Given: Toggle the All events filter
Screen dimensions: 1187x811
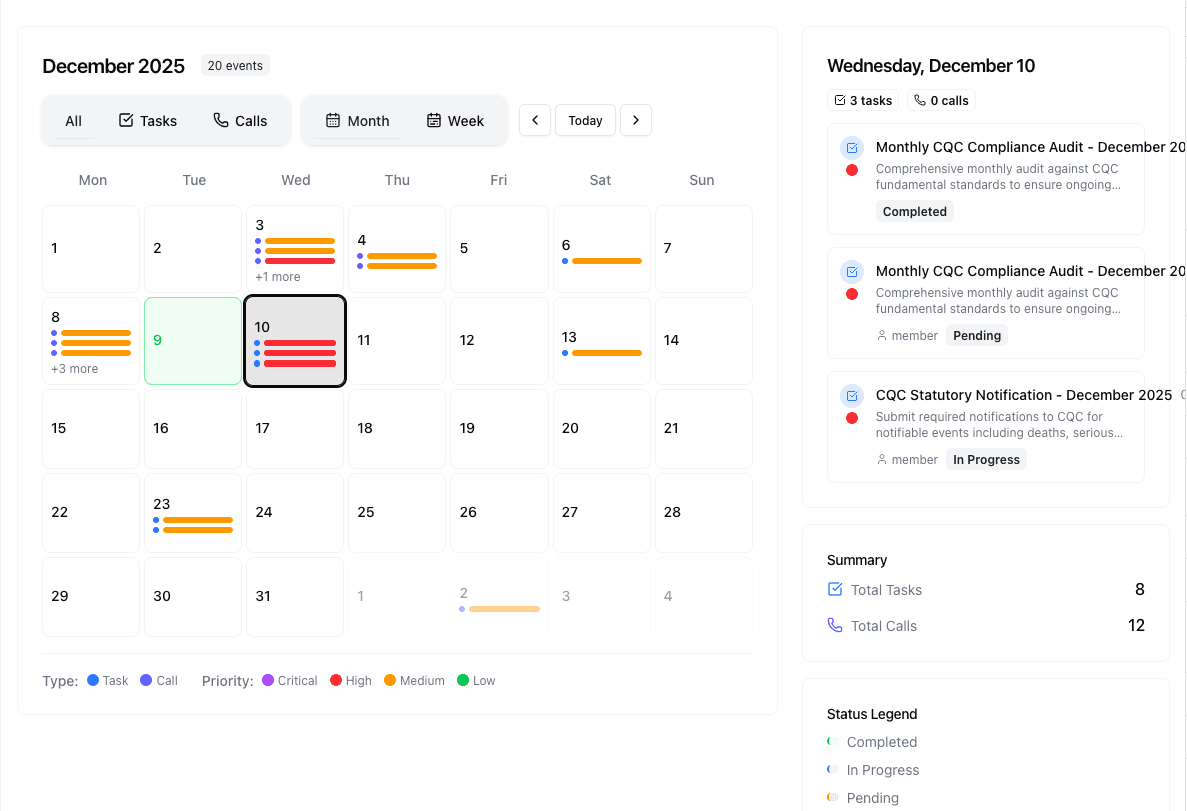Looking at the screenshot, I should pos(73,120).
